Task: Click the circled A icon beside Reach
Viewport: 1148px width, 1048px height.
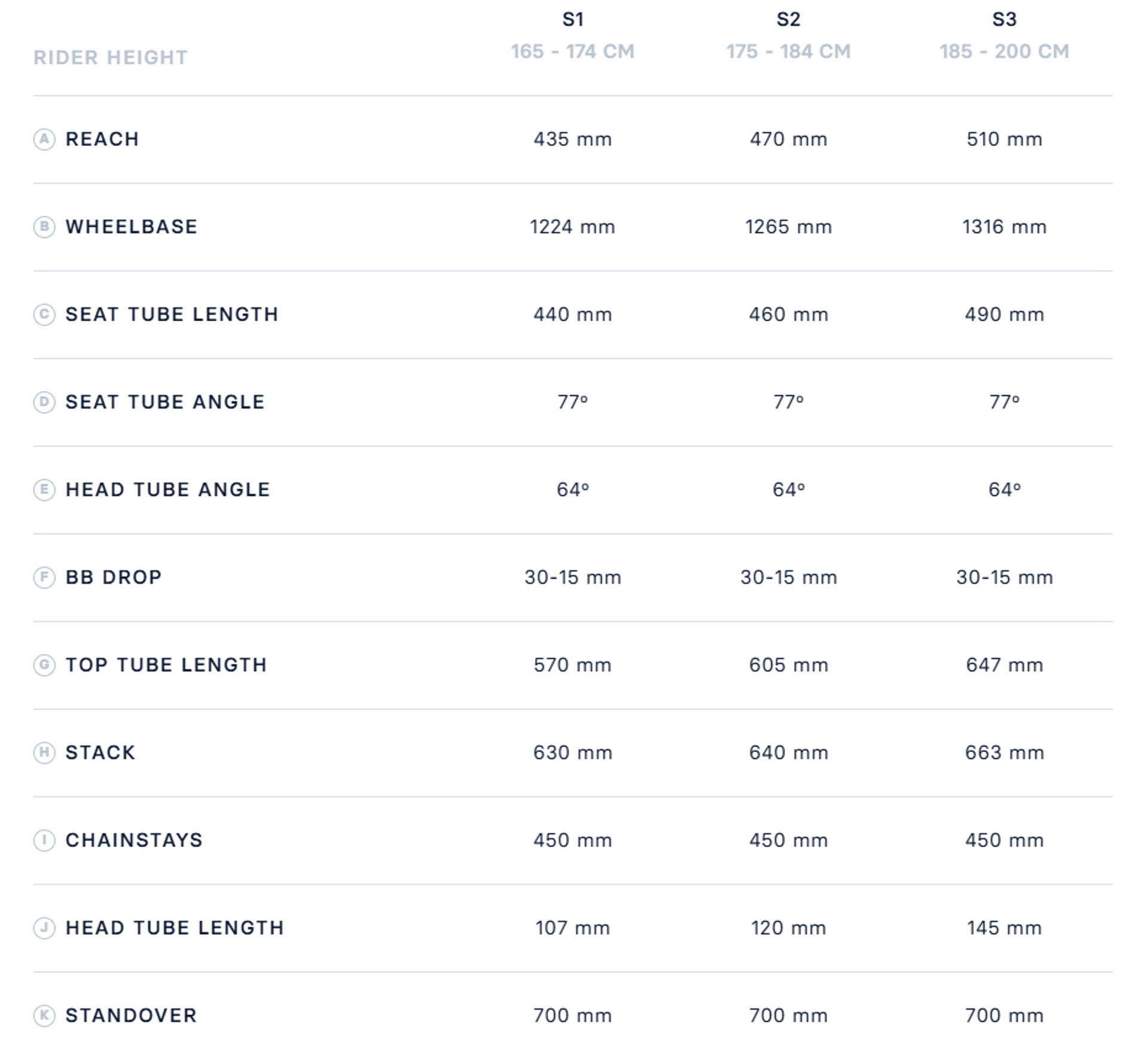Action: [44, 139]
